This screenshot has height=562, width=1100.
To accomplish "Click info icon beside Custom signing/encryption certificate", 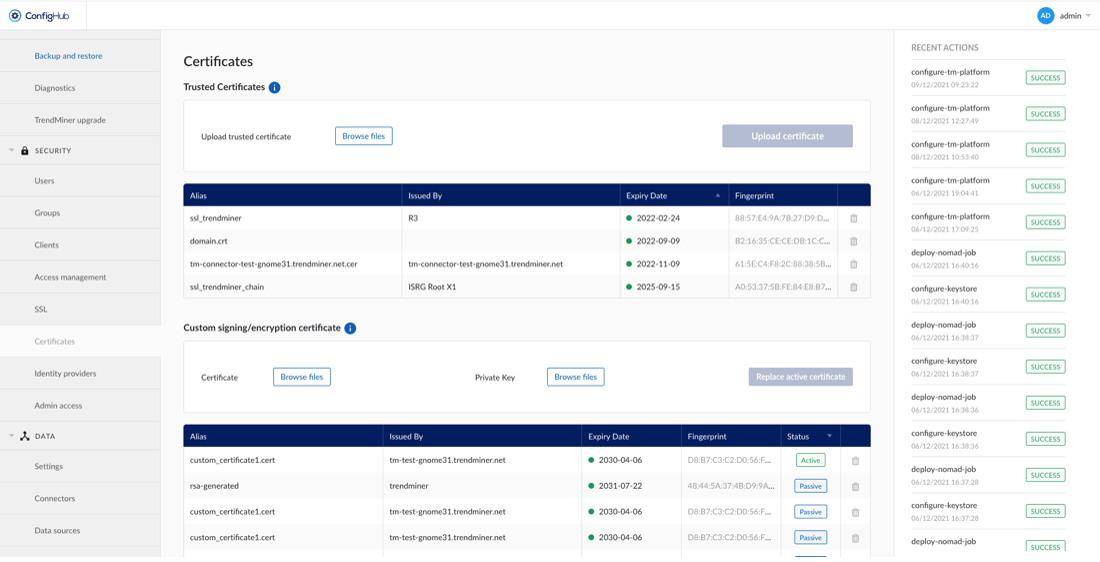I will click(350, 328).
